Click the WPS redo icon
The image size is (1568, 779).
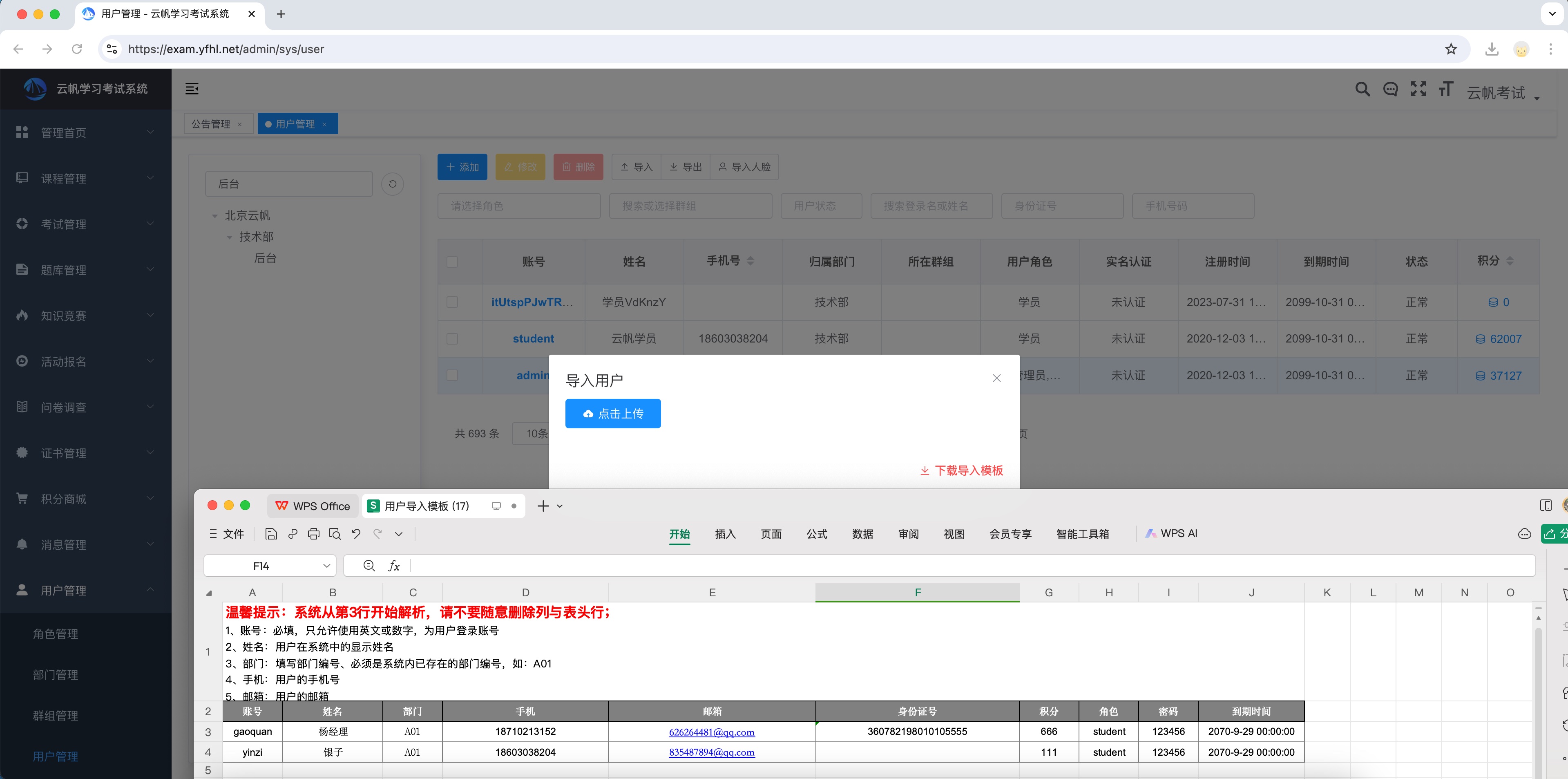click(378, 534)
